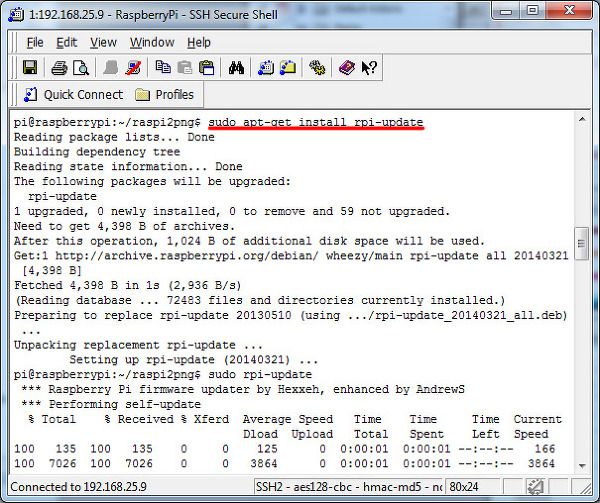Click the context help arrow-question icon
Viewport: 600px width, 503px height.
(x=369, y=68)
